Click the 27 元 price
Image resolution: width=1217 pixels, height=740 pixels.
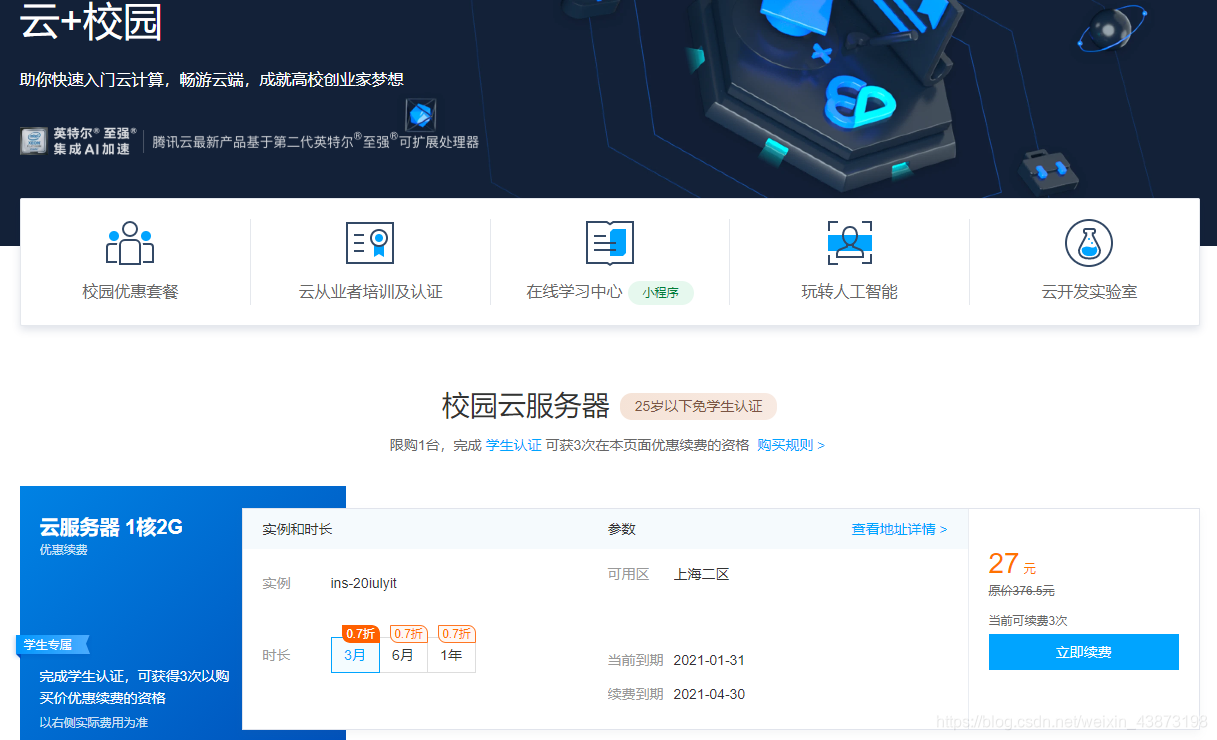tap(1012, 564)
